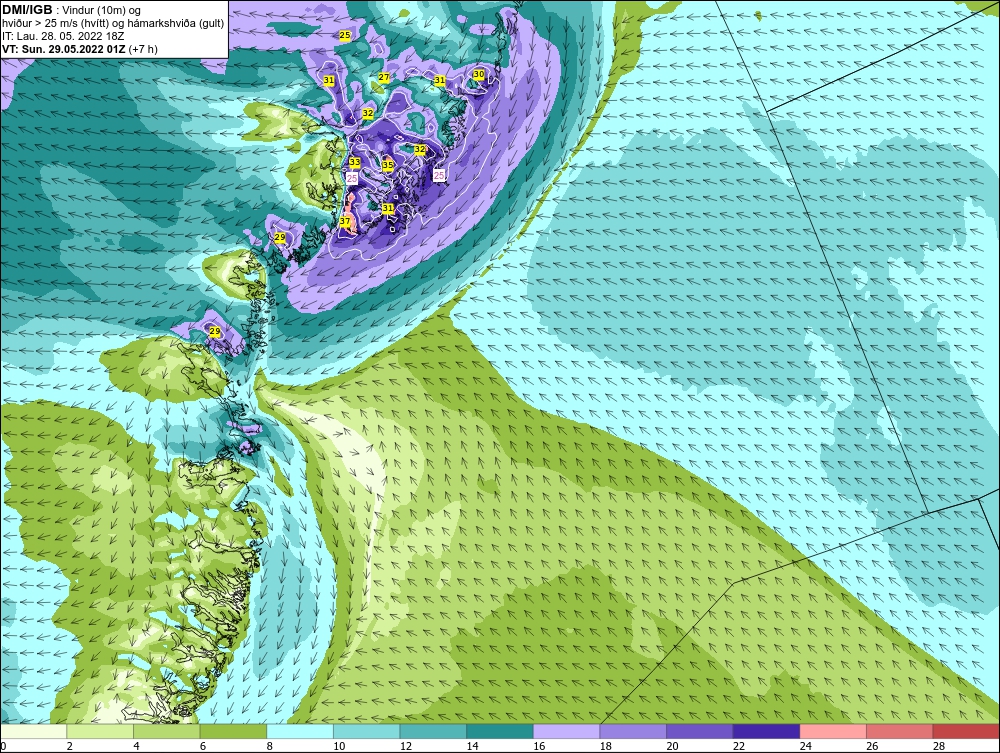1000x753 pixels.
Task: Choose the medium green 4–6 m/s legend swatch
Action: tap(166, 731)
